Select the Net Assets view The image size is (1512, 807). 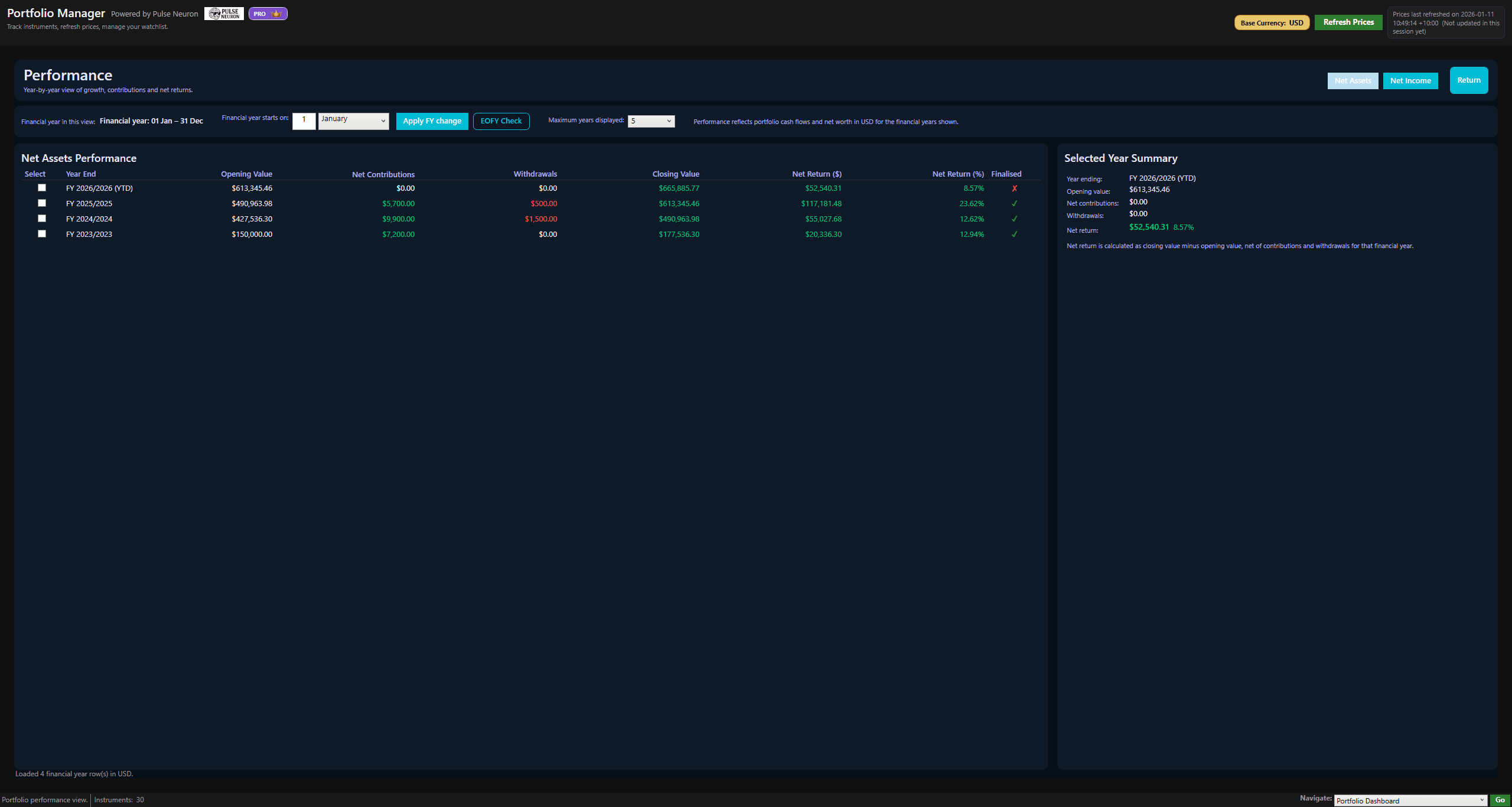tap(1353, 80)
